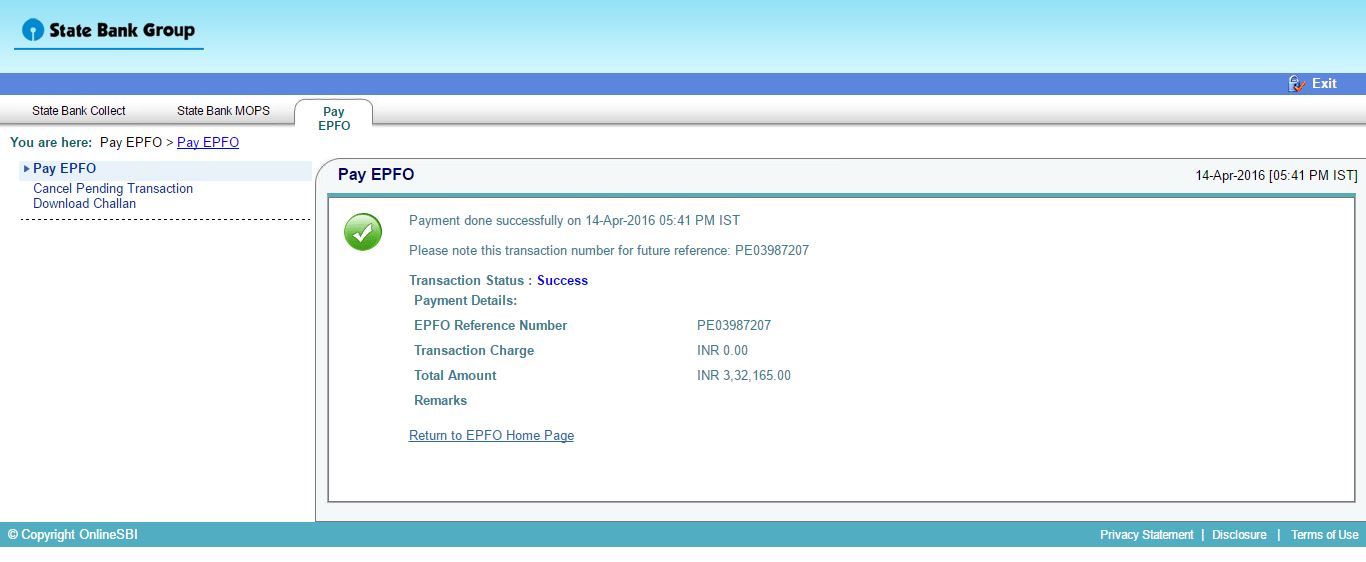Image resolution: width=1366 pixels, height=562 pixels.
Task: Click the Exit link
Action: 1324,84
